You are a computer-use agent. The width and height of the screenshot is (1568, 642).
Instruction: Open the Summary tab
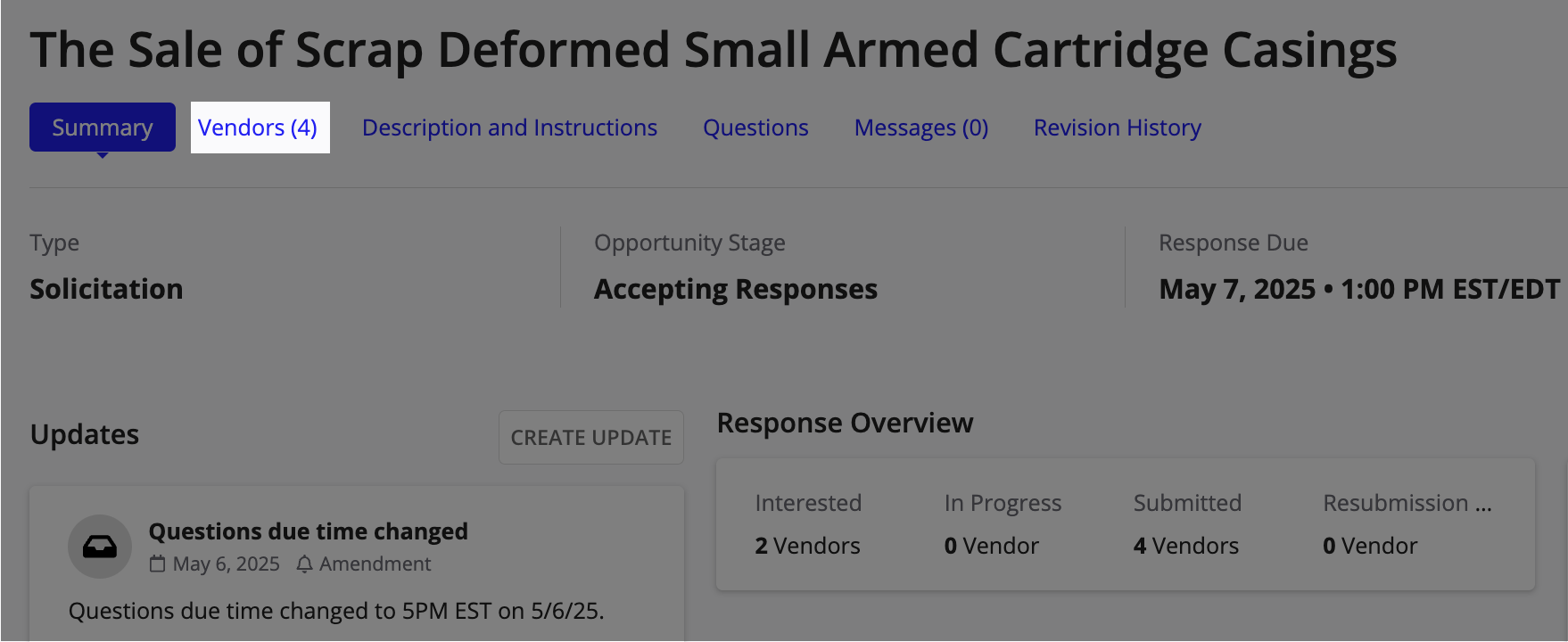point(103,128)
